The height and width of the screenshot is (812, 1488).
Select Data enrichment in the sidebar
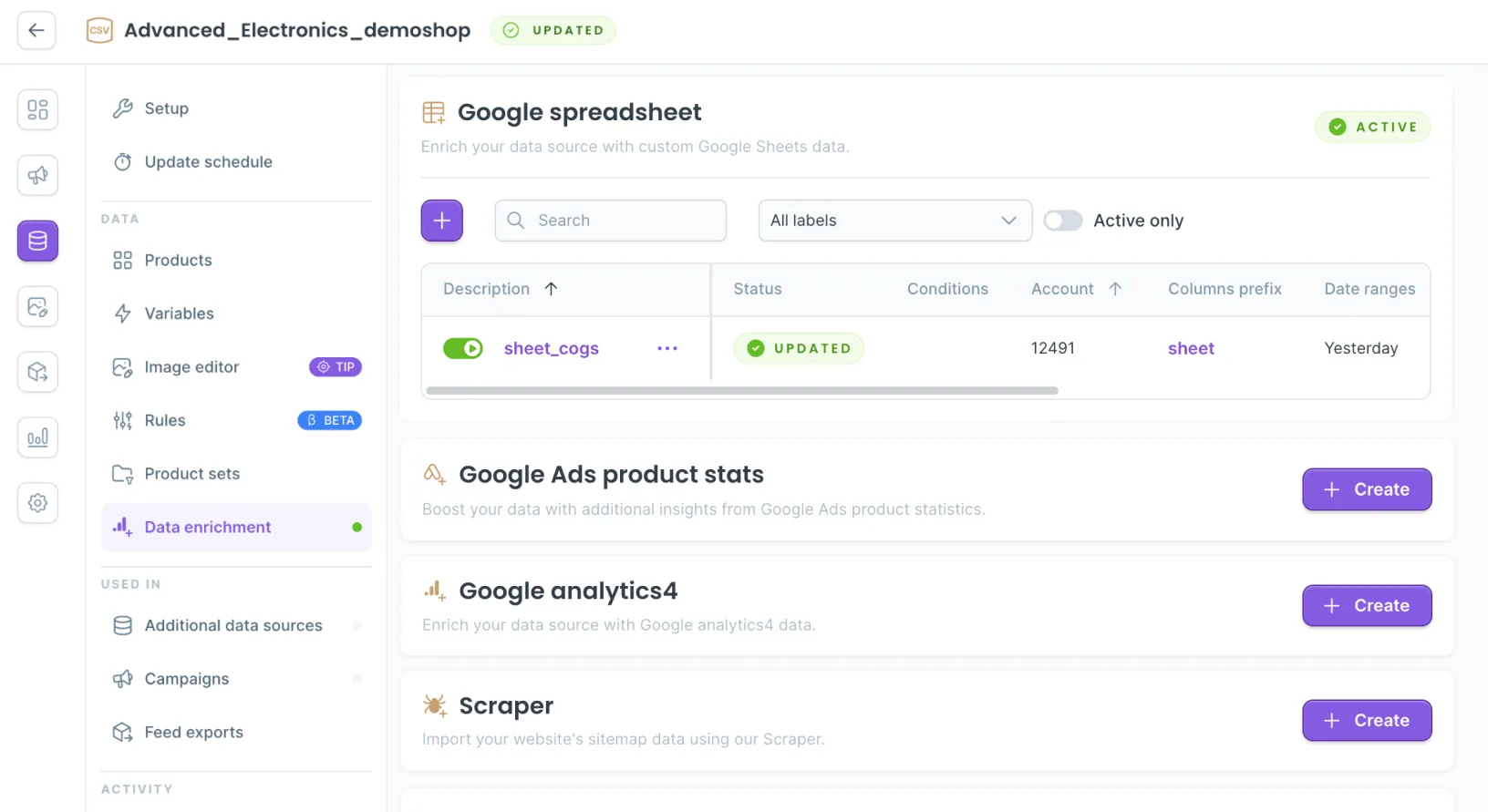236,527
